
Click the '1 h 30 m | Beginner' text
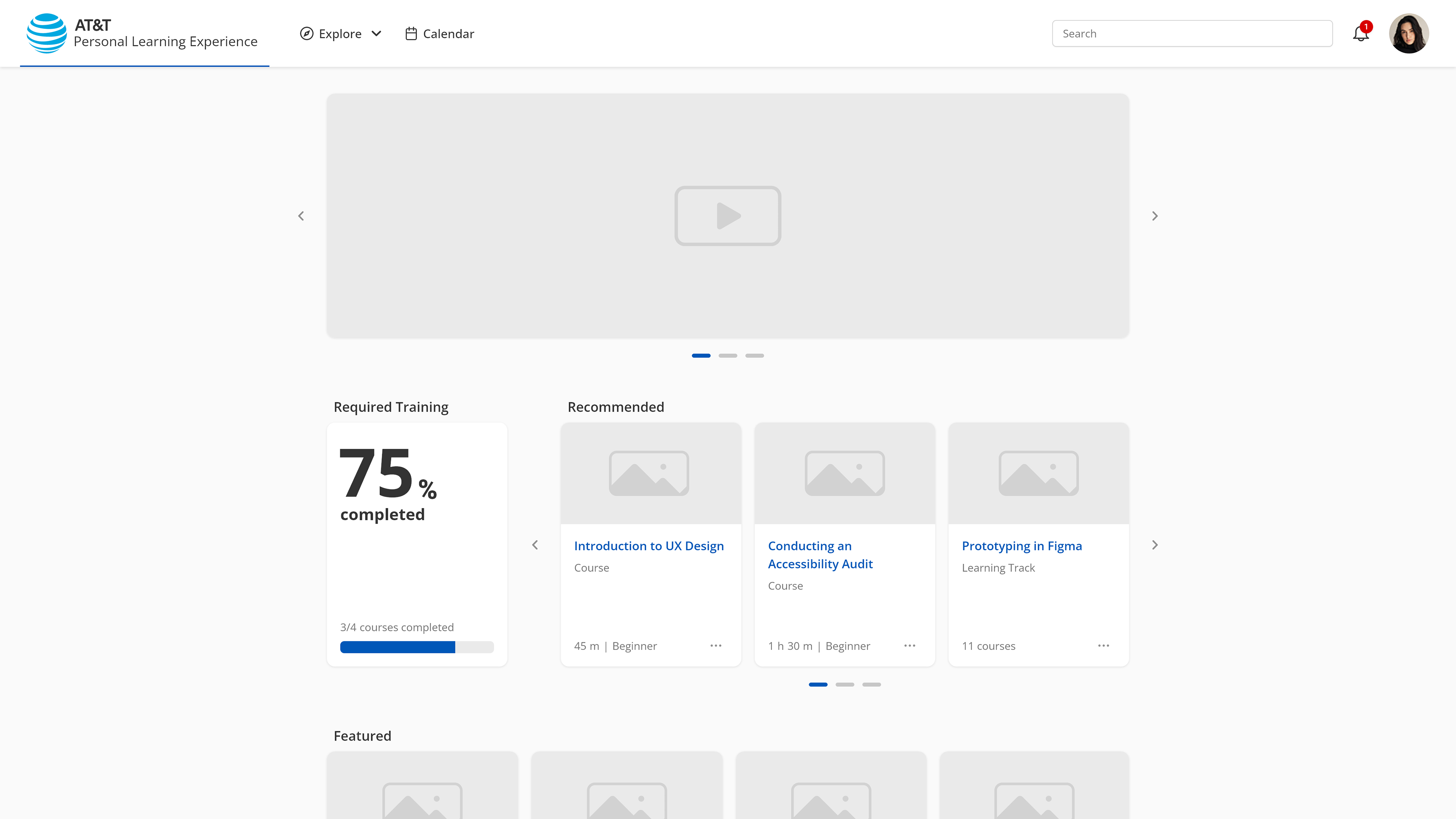[819, 646]
